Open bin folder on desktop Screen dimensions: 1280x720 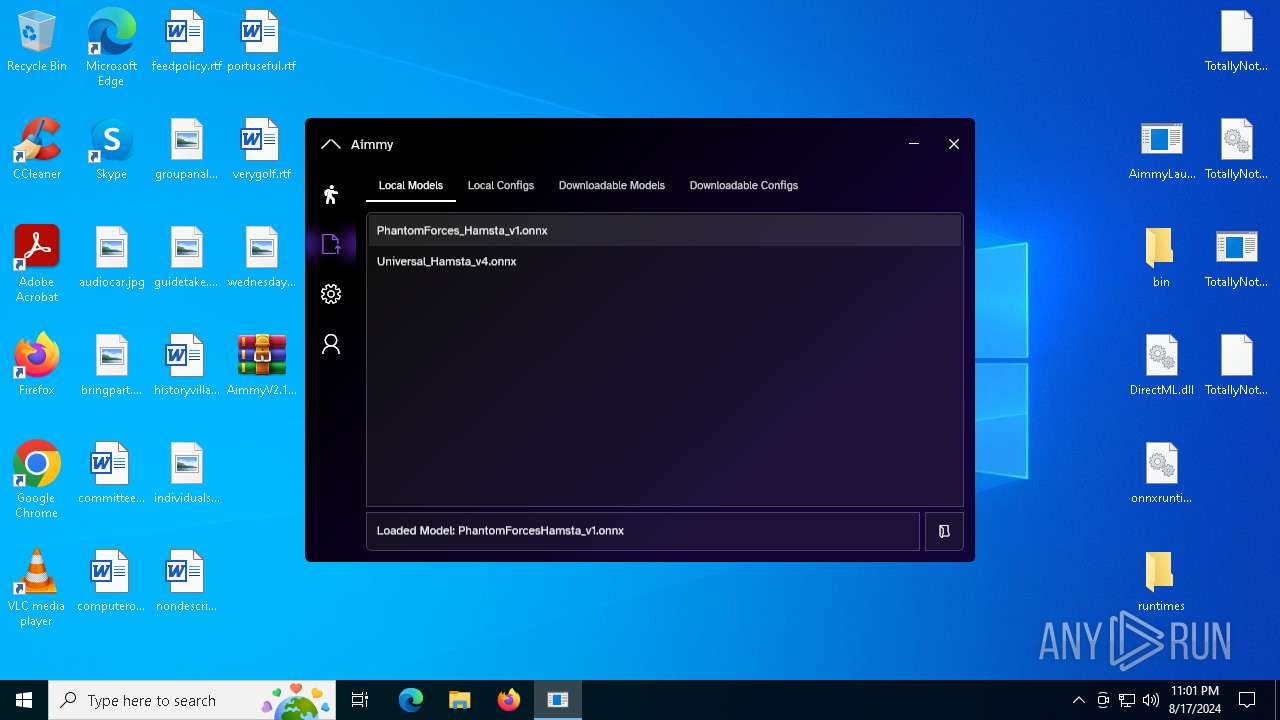coord(1161,258)
